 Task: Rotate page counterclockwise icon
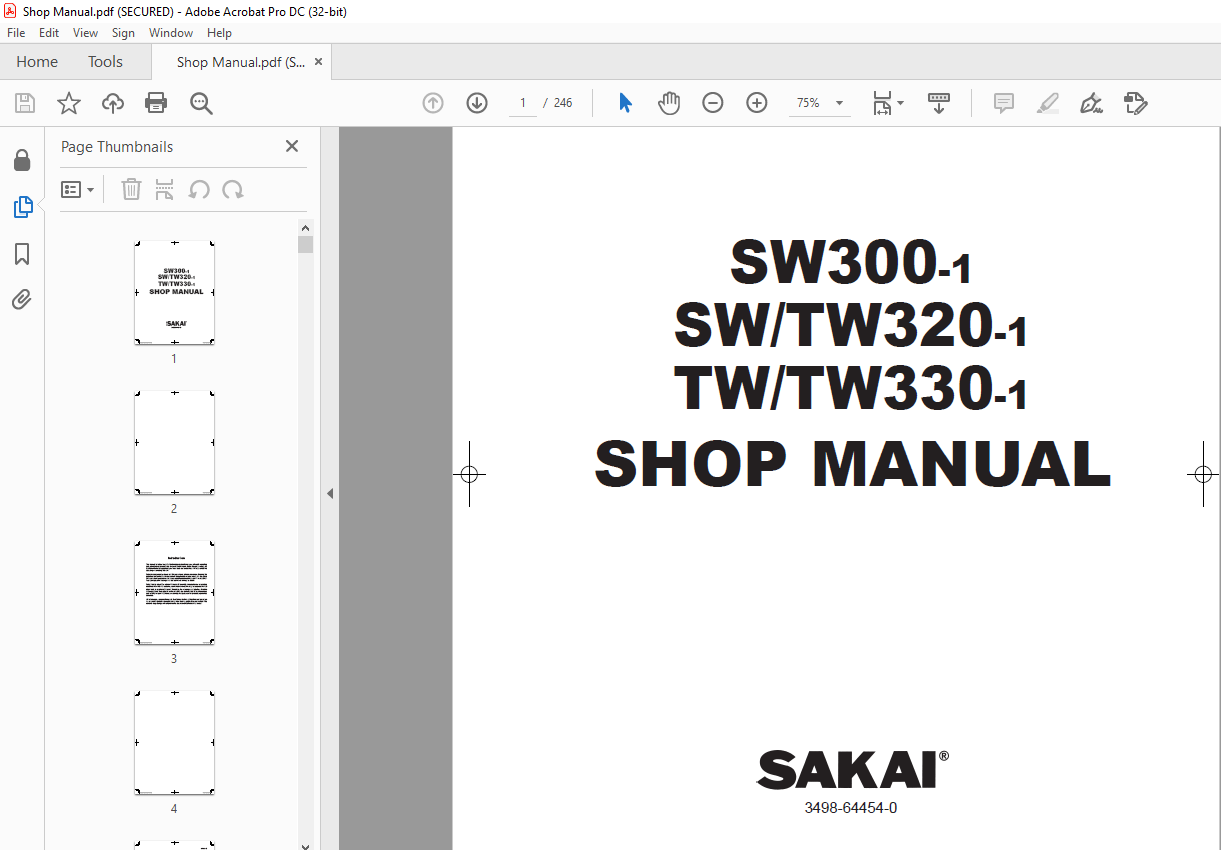[x=199, y=189]
